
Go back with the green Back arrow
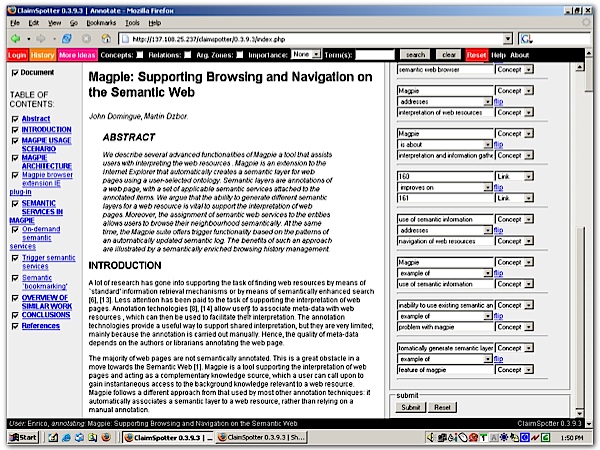point(16,39)
